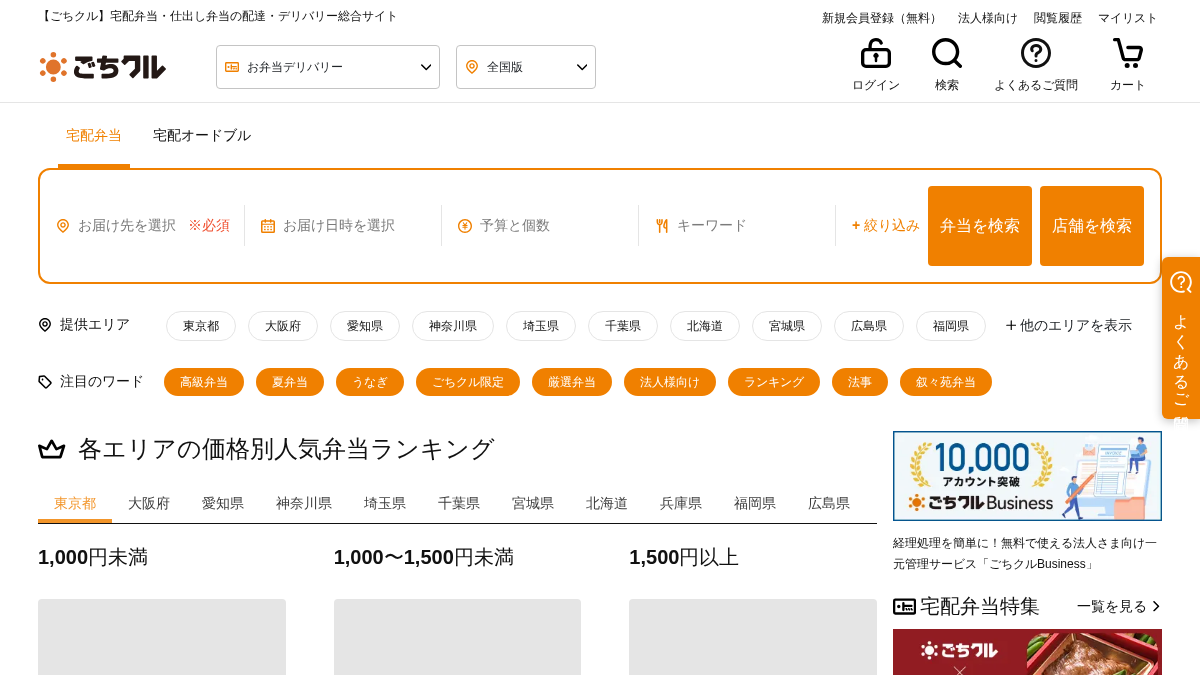Open the side よくあるご質問 floating tab
The image size is (1200, 675).
point(1181,338)
